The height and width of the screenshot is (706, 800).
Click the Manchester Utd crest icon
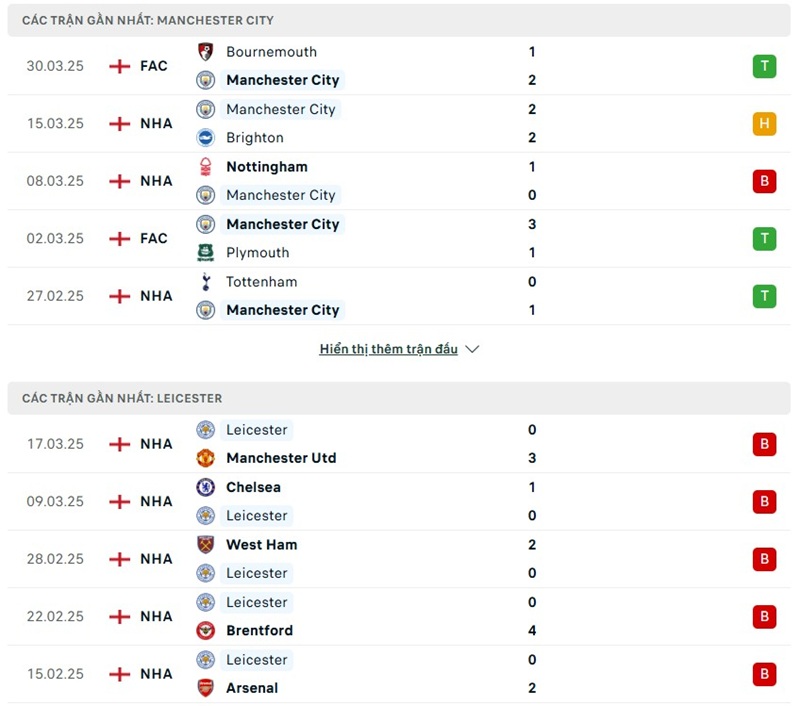coord(206,458)
